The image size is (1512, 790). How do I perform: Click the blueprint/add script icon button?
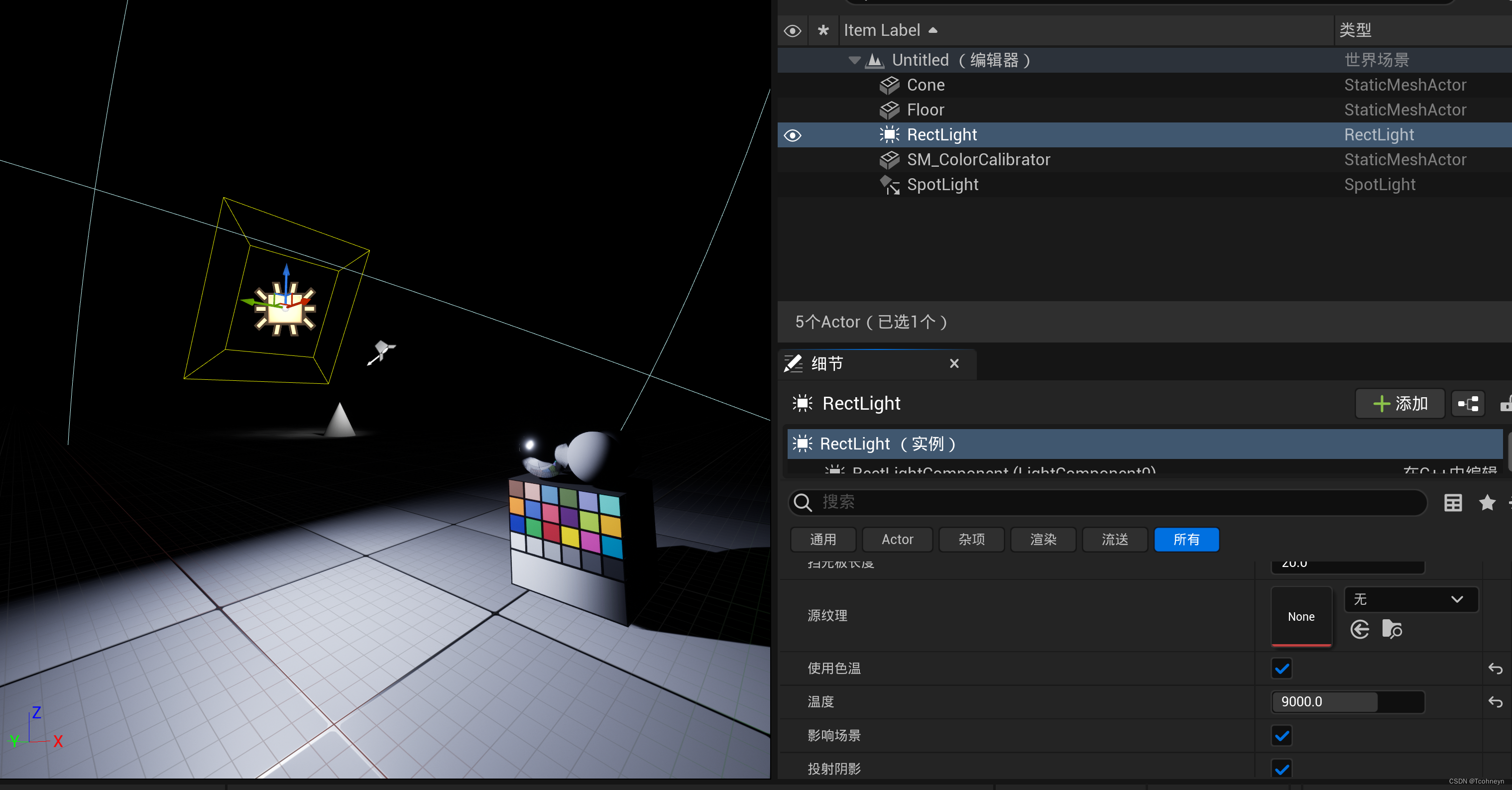pyautogui.click(x=1468, y=403)
